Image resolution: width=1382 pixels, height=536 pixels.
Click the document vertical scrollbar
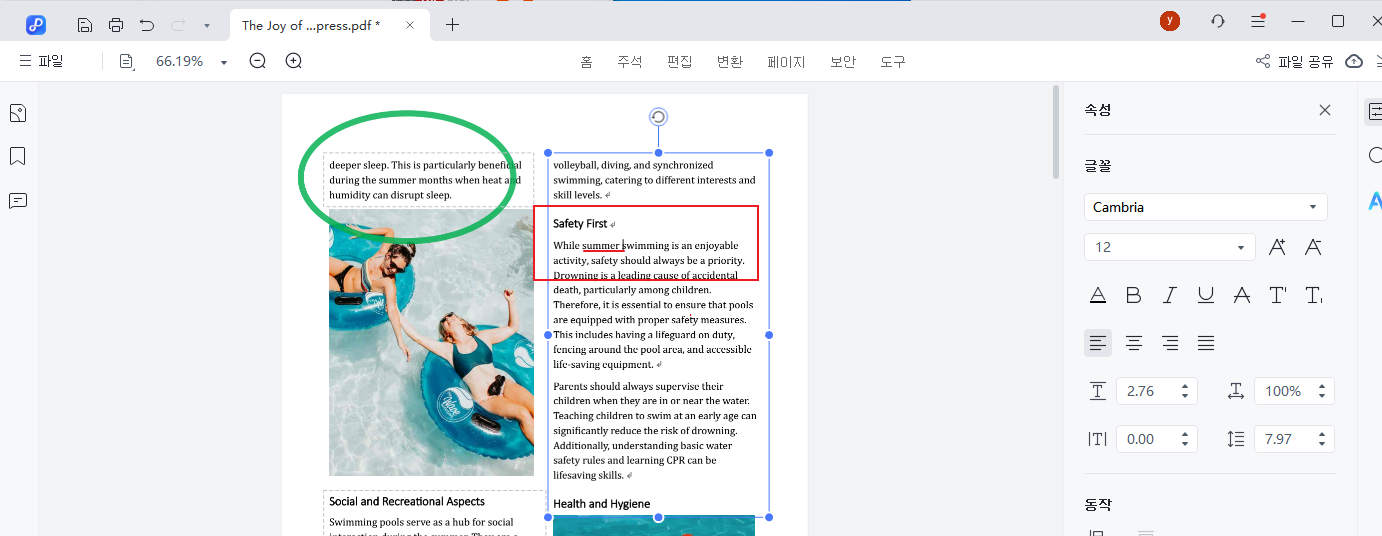pos(1056,132)
